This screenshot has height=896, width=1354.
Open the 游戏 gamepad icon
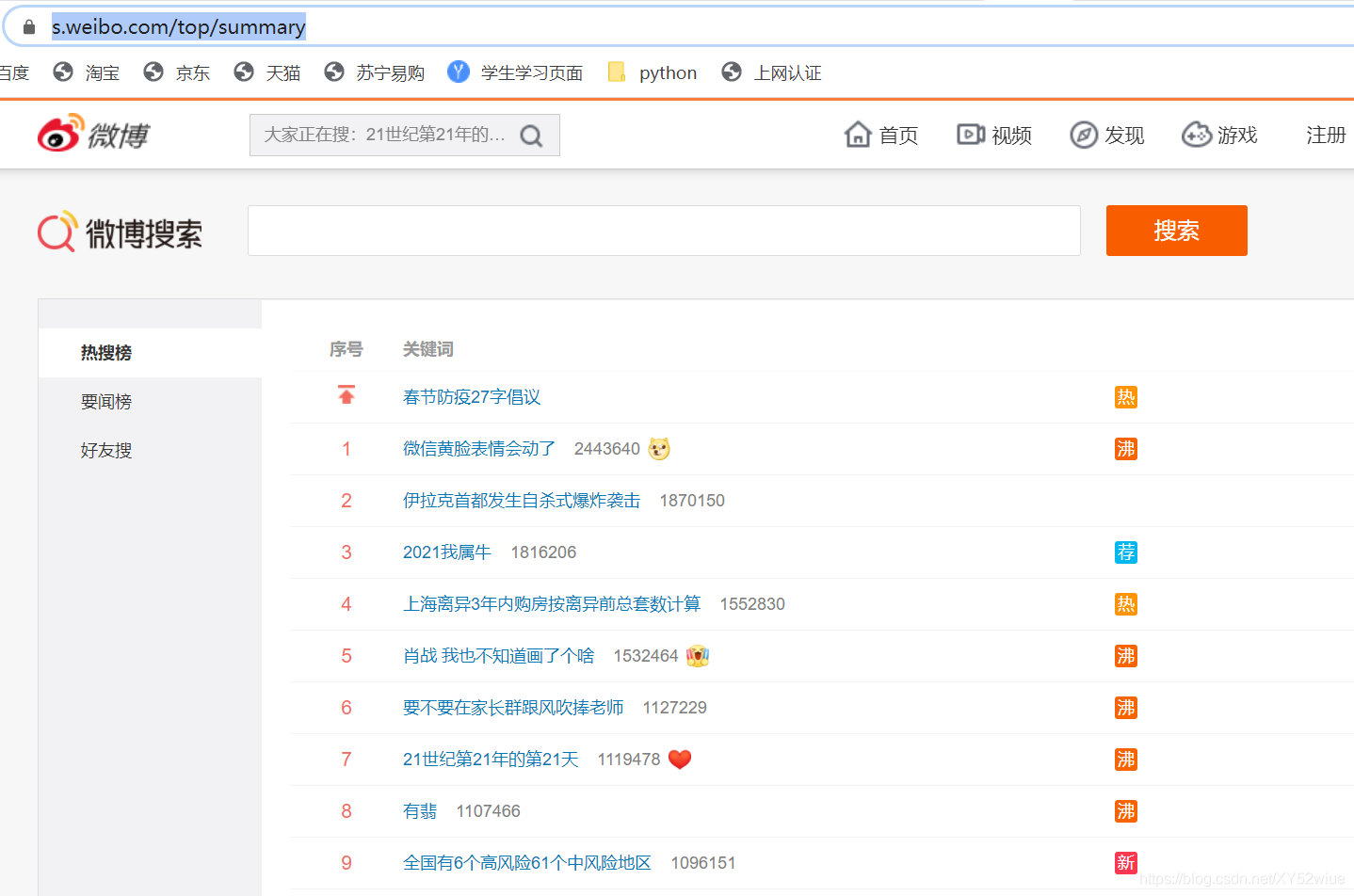tap(1197, 135)
